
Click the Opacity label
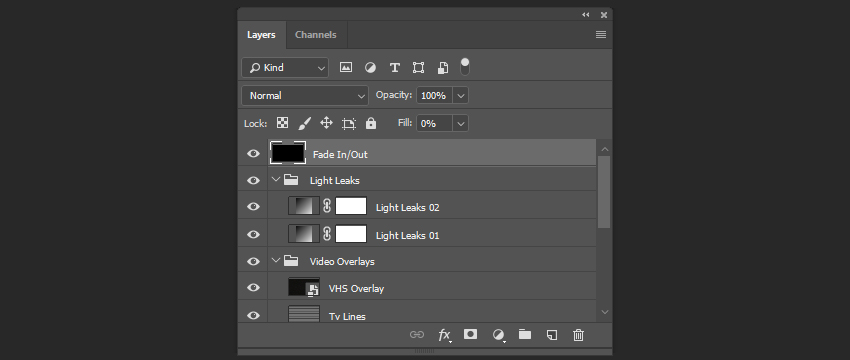tap(394, 95)
